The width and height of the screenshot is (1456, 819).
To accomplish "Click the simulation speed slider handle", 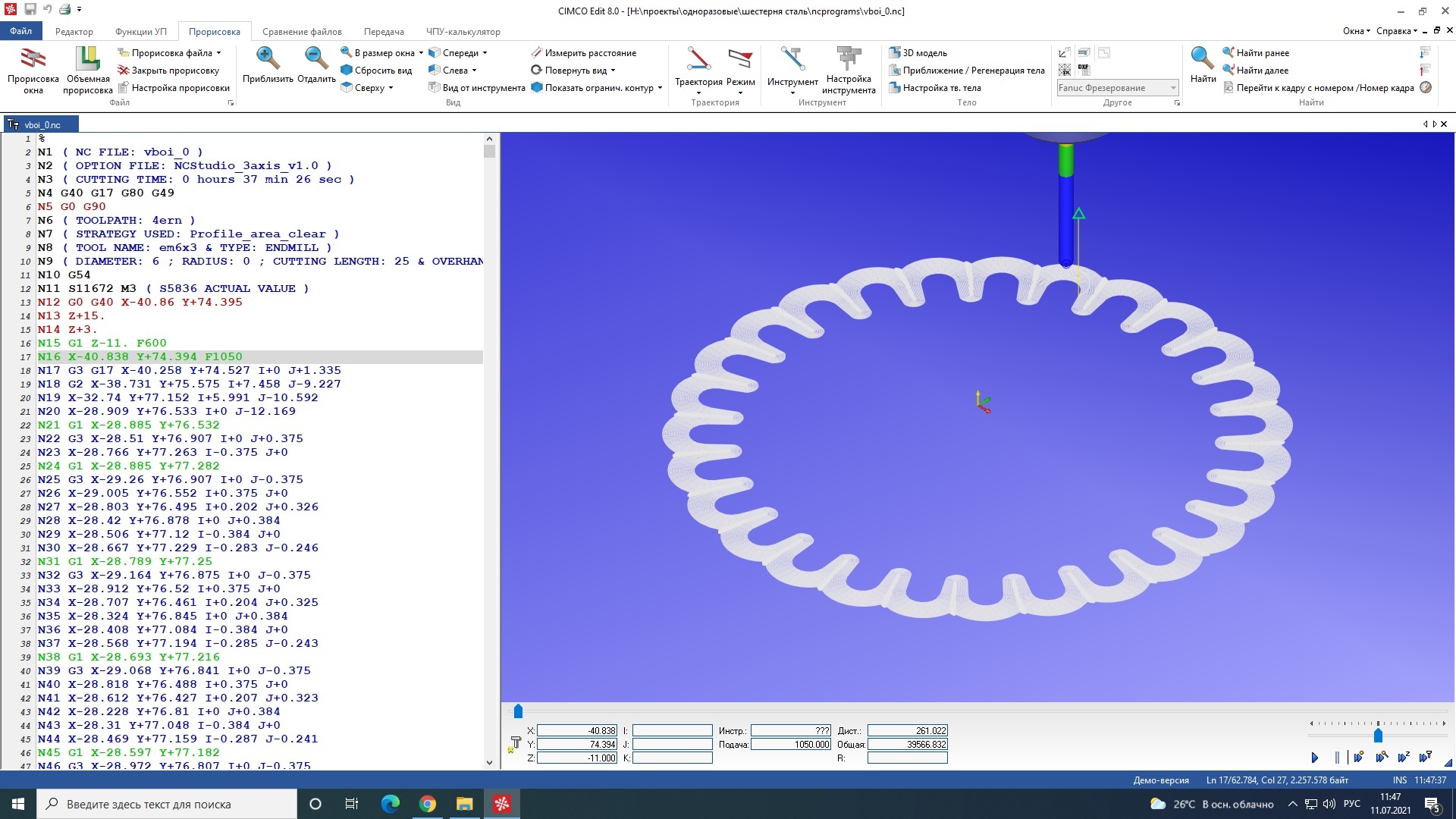I will [x=1378, y=735].
